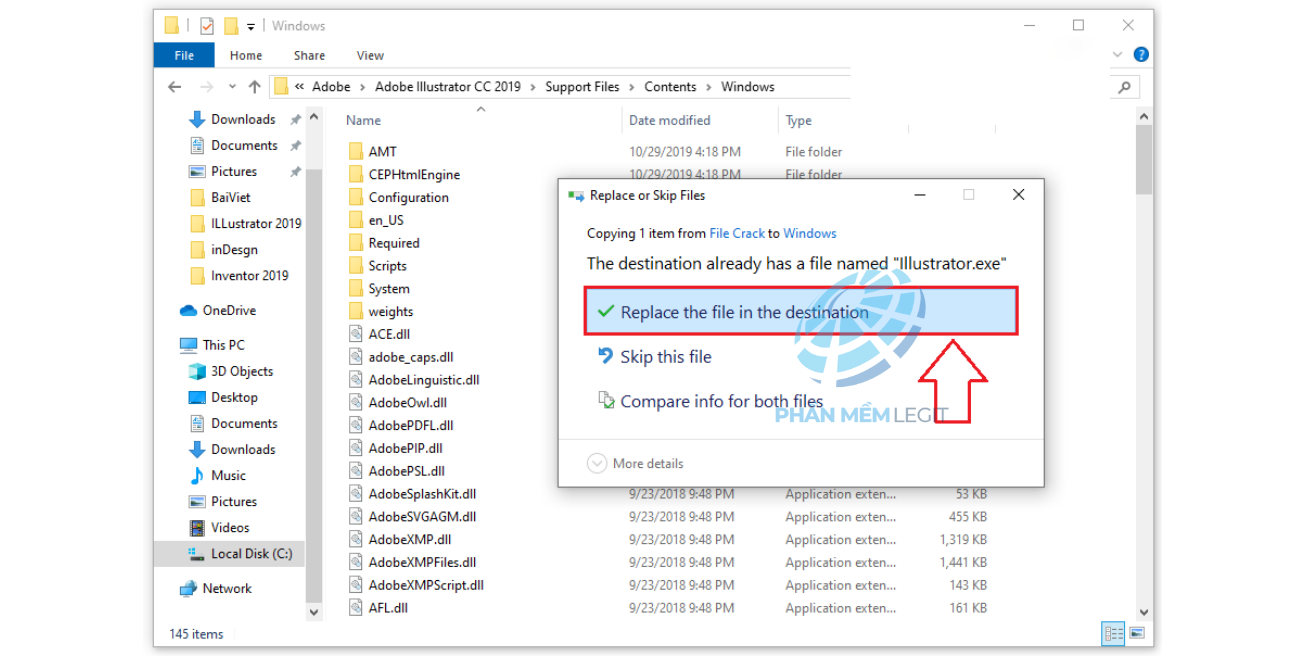Screen dimensions: 1305x656
Task: Select the adobe_caps.dll file
Action: 409,357
